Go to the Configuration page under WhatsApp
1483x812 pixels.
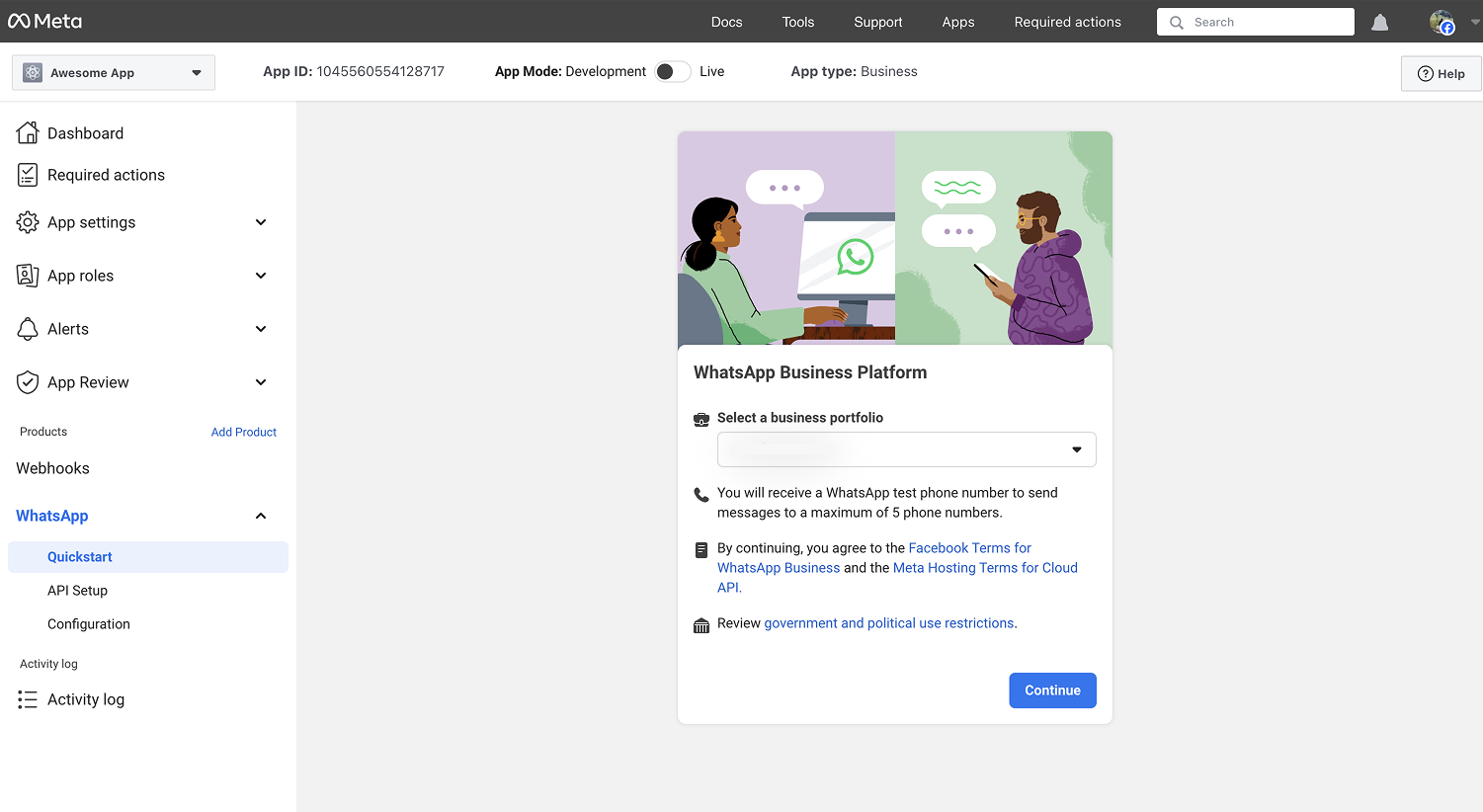88,623
